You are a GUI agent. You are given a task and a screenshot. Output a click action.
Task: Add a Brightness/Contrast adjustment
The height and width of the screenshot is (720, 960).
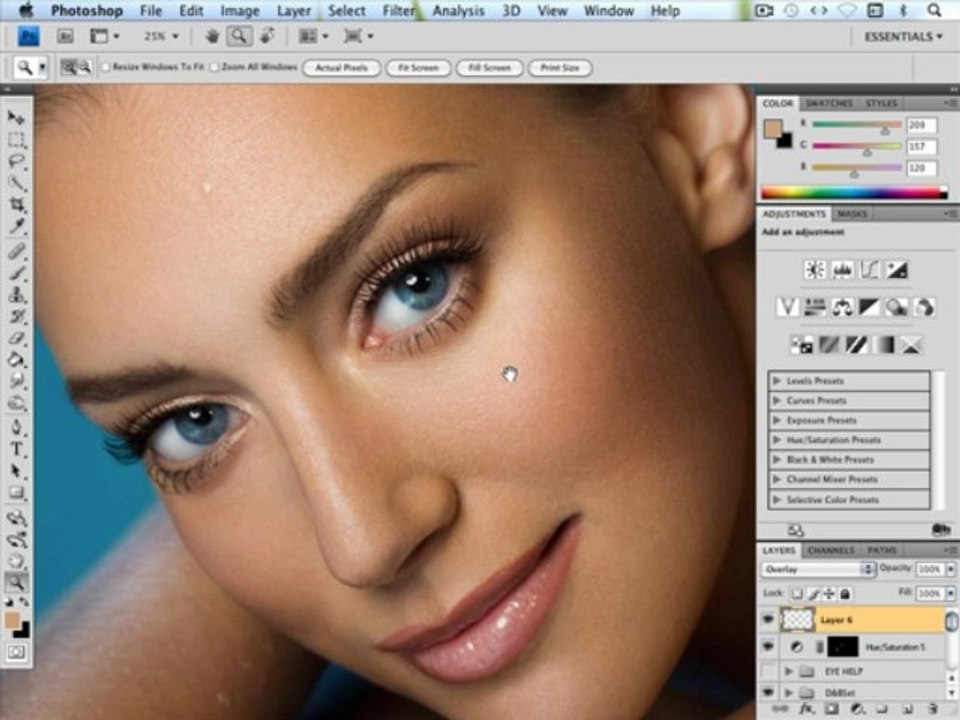click(815, 270)
